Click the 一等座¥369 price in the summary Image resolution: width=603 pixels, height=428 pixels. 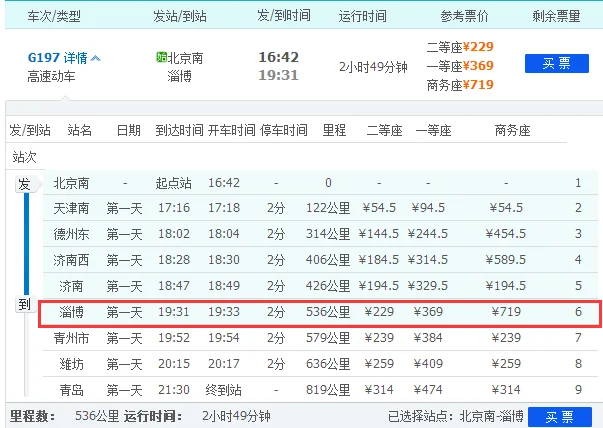click(460, 66)
